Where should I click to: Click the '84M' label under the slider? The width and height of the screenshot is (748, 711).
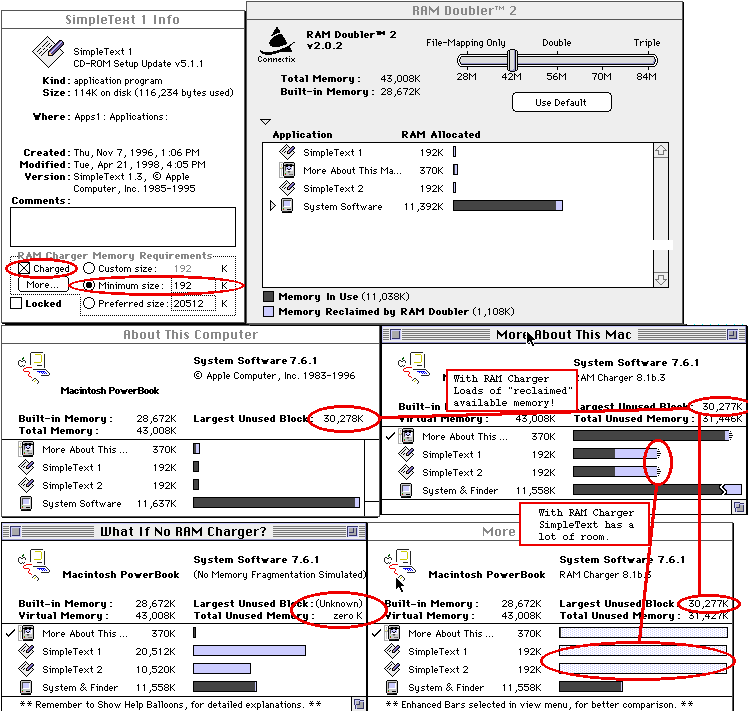(646, 76)
